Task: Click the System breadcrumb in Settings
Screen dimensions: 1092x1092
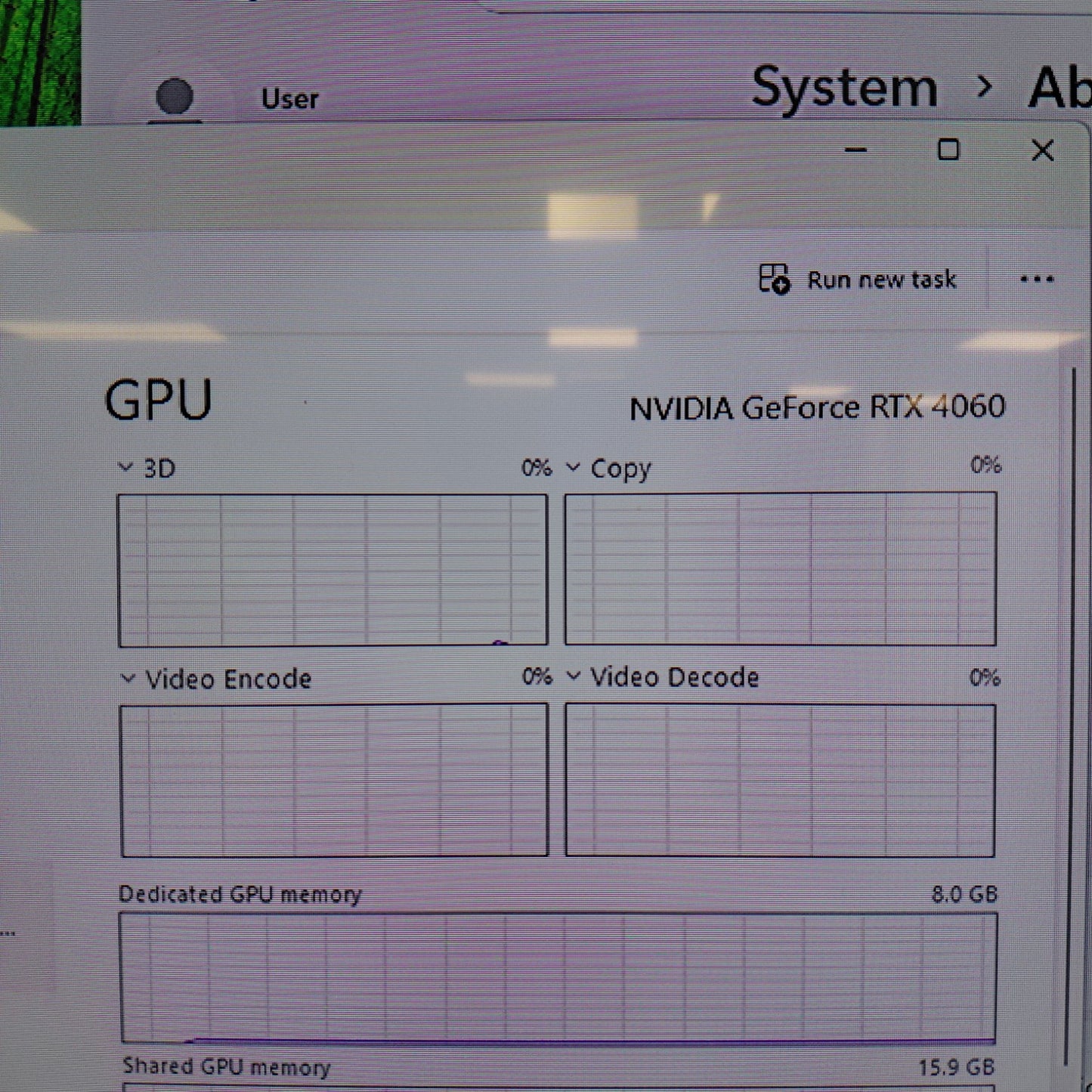Action: click(845, 88)
